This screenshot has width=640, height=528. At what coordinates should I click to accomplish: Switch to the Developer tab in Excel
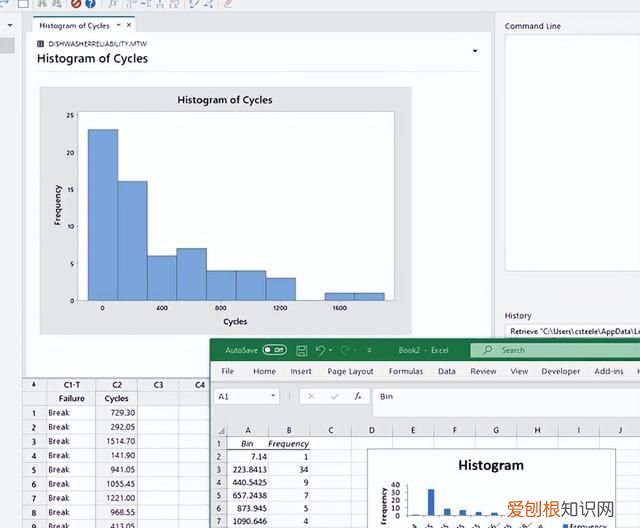[x=560, y=371]
